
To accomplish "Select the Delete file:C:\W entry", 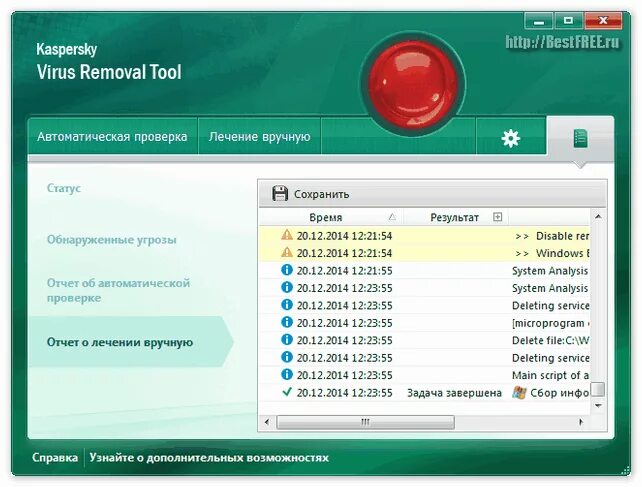I will click(x=551, y=340).
